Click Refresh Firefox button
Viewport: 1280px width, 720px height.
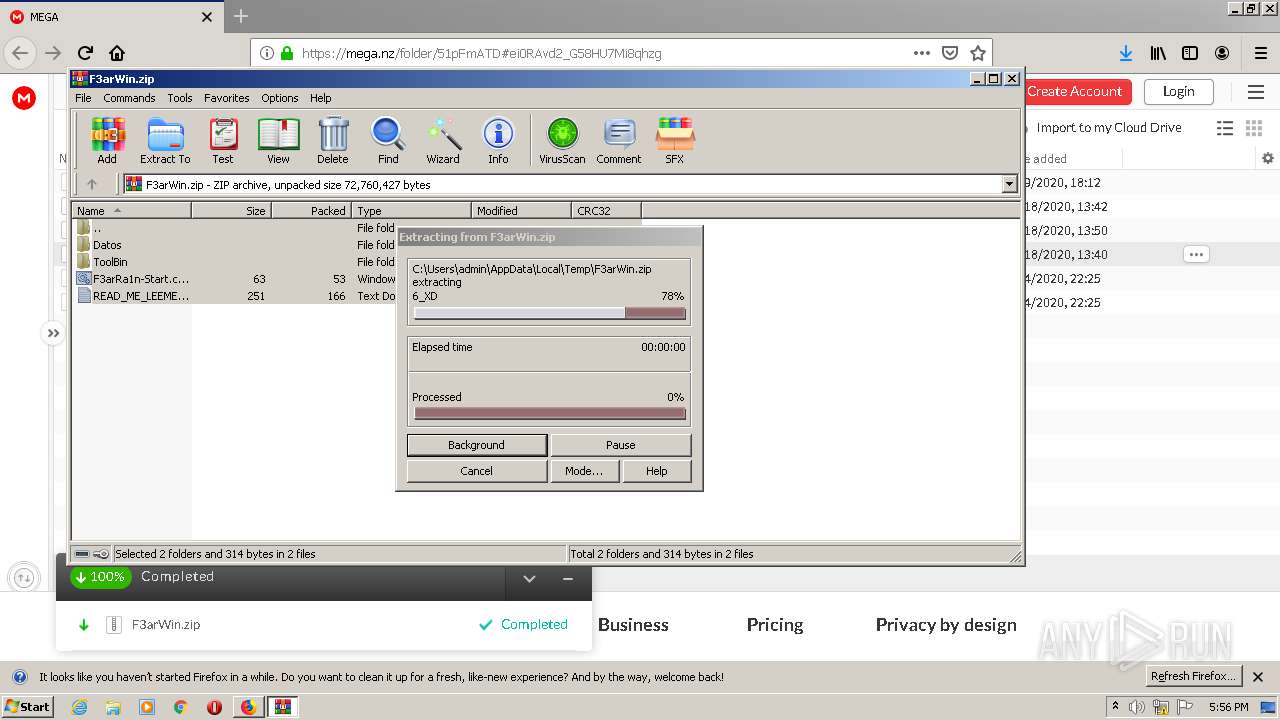click(1194, 676)
